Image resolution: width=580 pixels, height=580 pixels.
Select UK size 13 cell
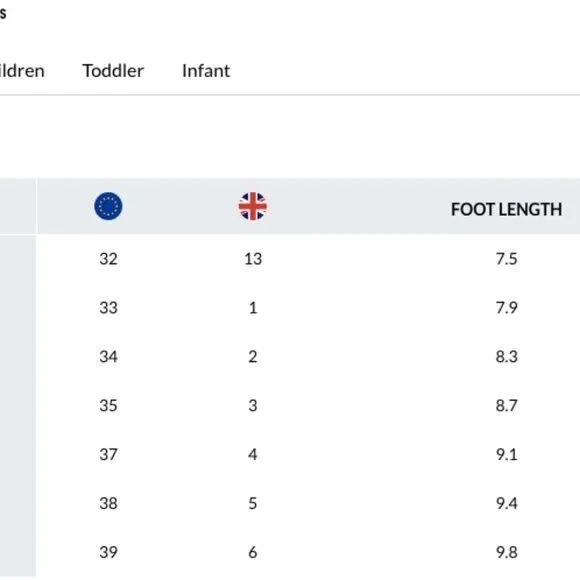coord(253,259)
